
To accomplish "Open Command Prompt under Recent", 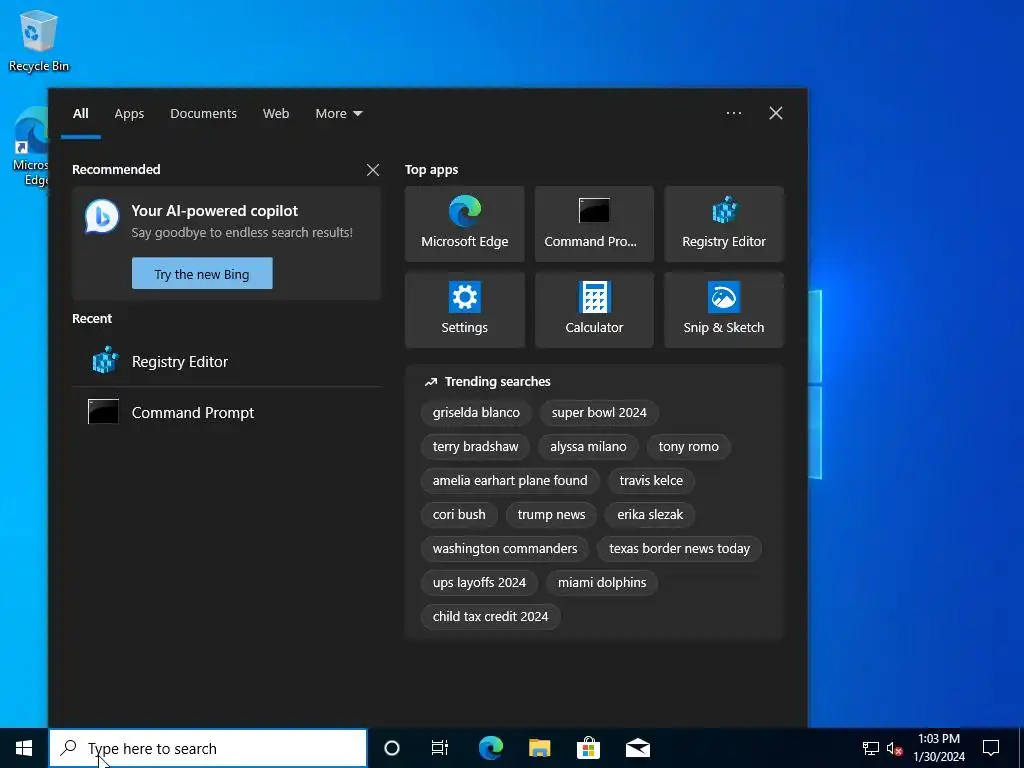I will click(226, 412).
